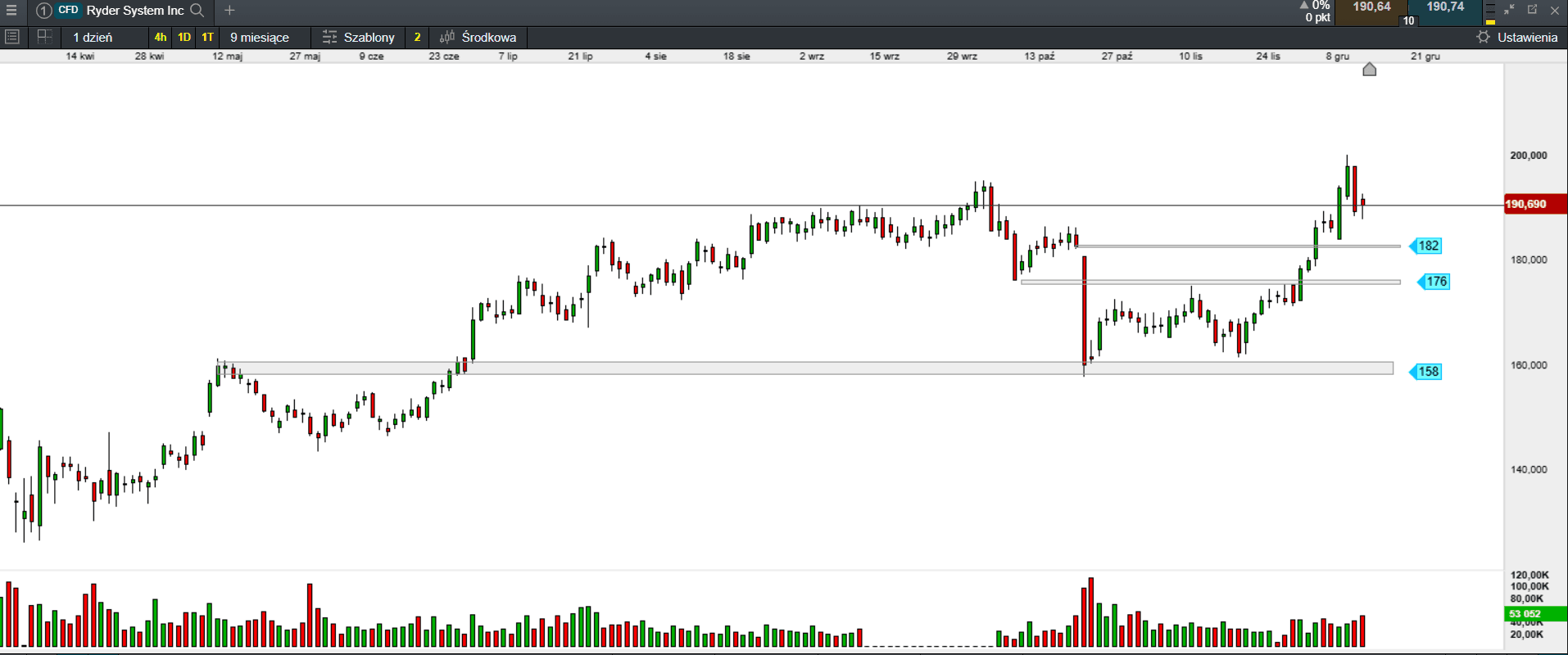Open the 'Środkowa' price type dropdown
The height and width of the screenshot is (655, 1568).
488,37
